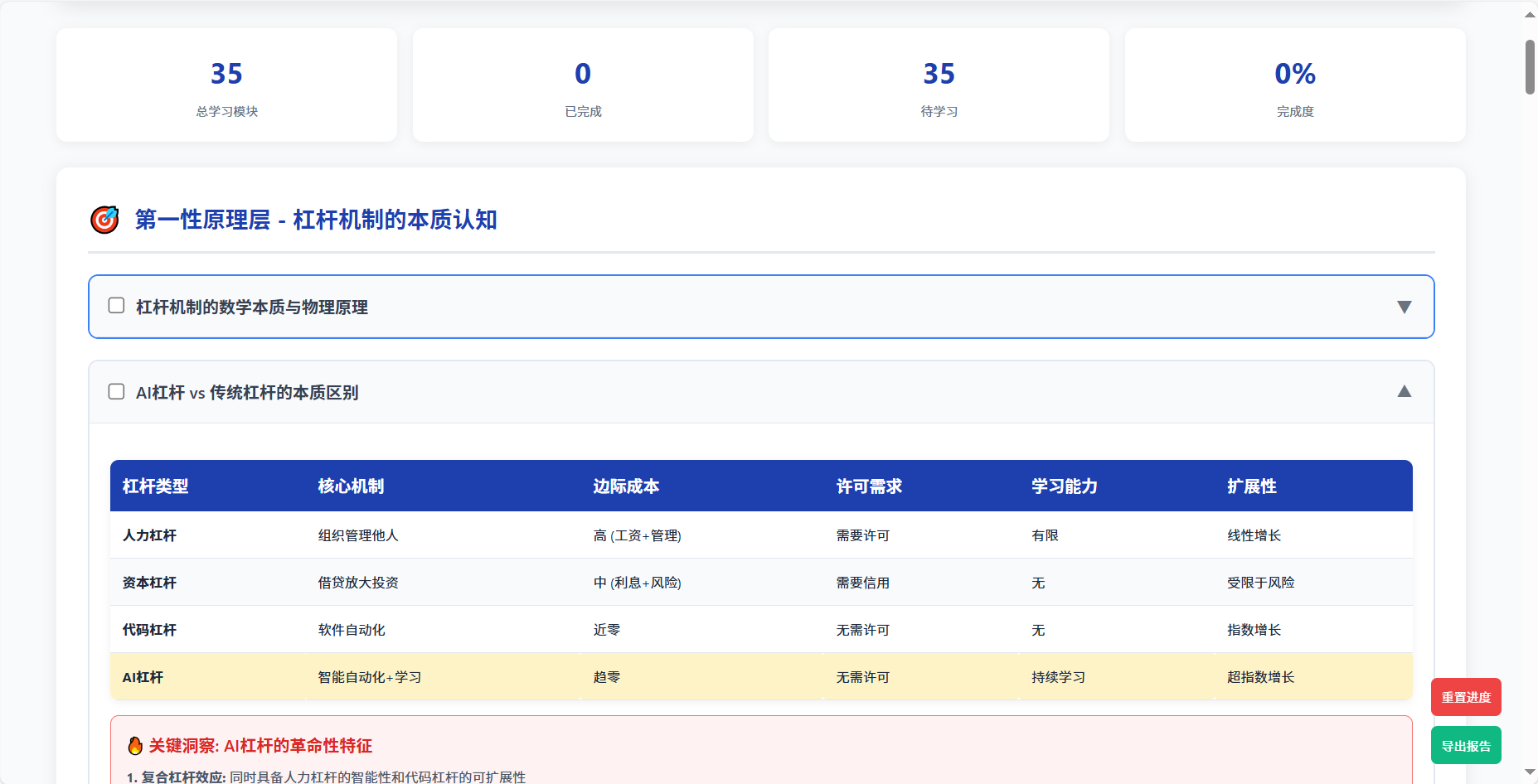The height and width of the screenshot is (784, 1538).
Task: Select the highlighted AI杠杆 table row
Action: tap(760, 677)
